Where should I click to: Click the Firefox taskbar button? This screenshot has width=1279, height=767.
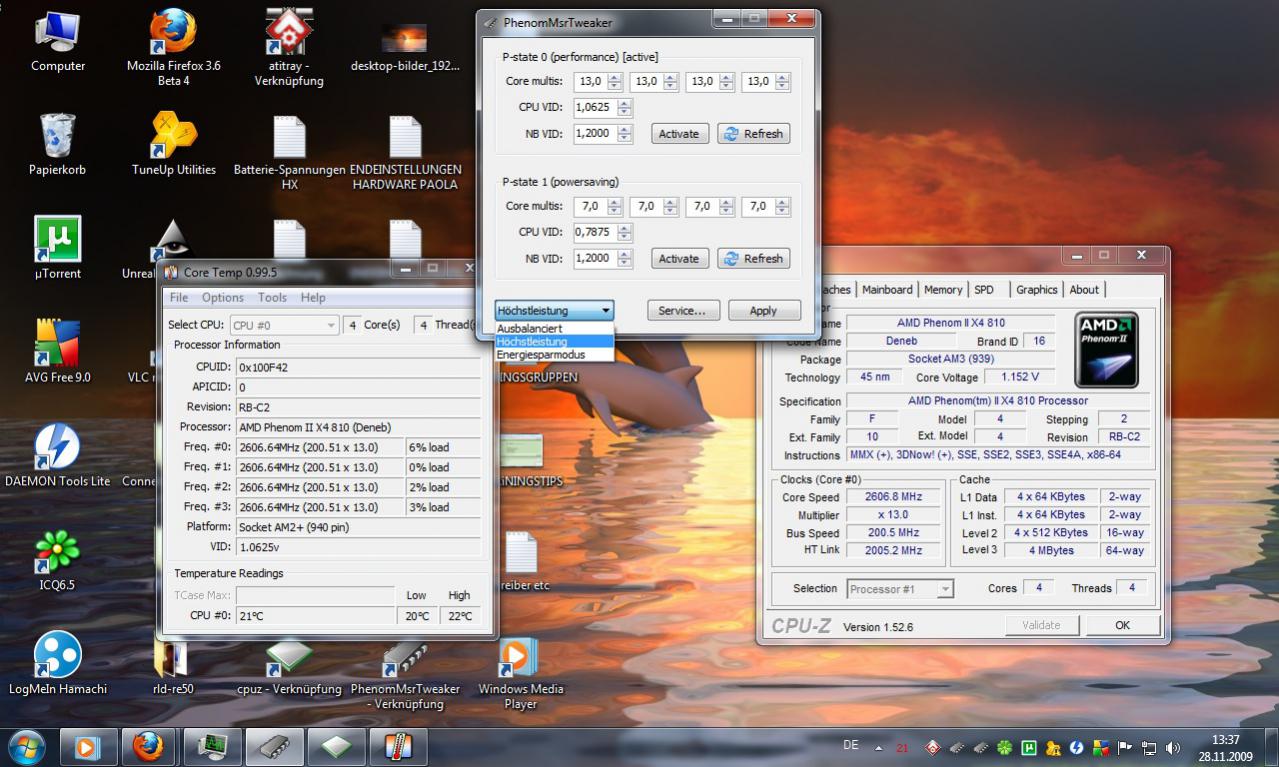click(x=149, y=746)
